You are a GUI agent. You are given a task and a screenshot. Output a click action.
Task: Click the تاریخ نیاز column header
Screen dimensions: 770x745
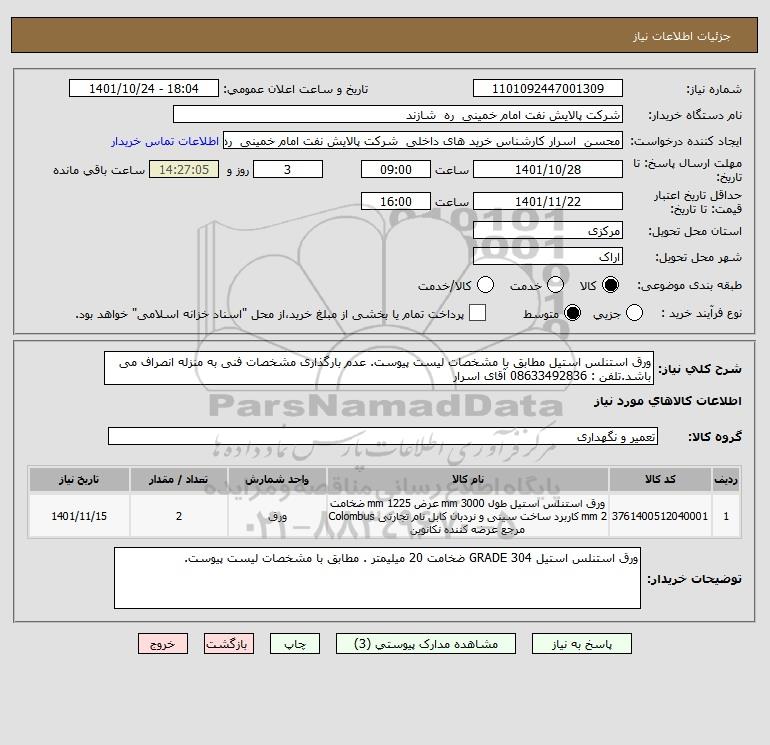coord(79,479)
